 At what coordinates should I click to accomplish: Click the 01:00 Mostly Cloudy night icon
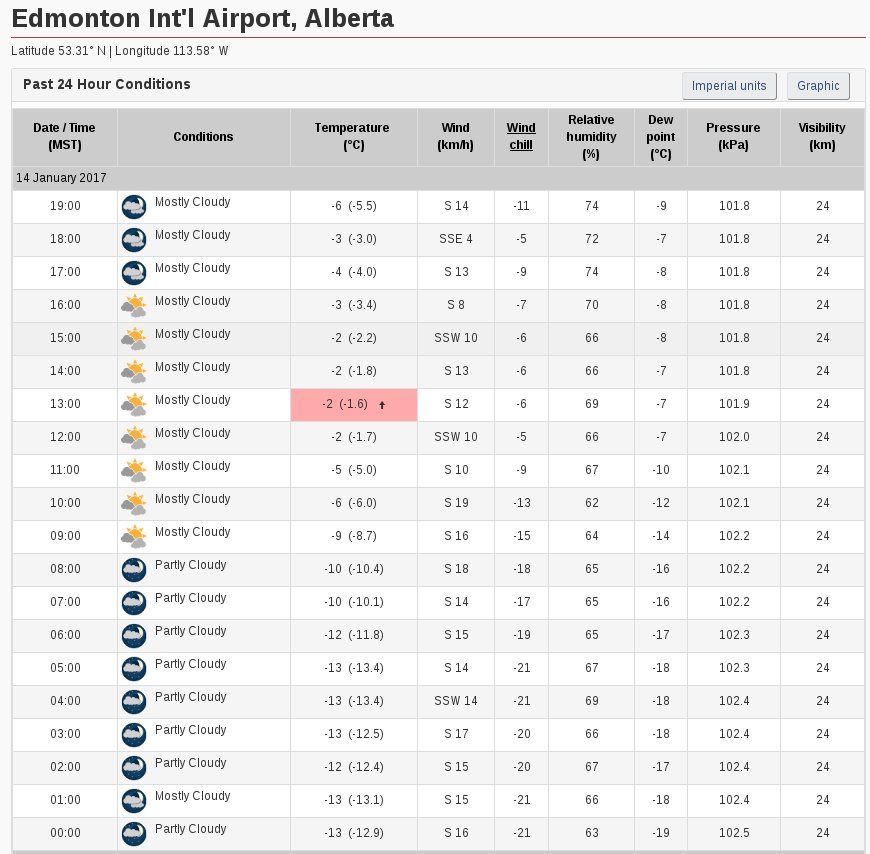point(134,801)
